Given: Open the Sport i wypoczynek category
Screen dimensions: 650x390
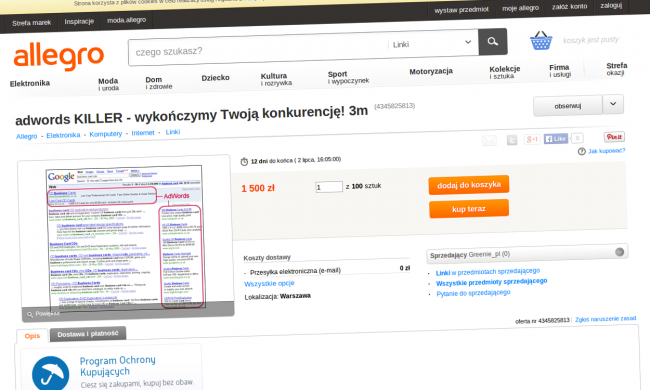Looking at the screenshot, I should pyautogui.click(x=348, y=77).
